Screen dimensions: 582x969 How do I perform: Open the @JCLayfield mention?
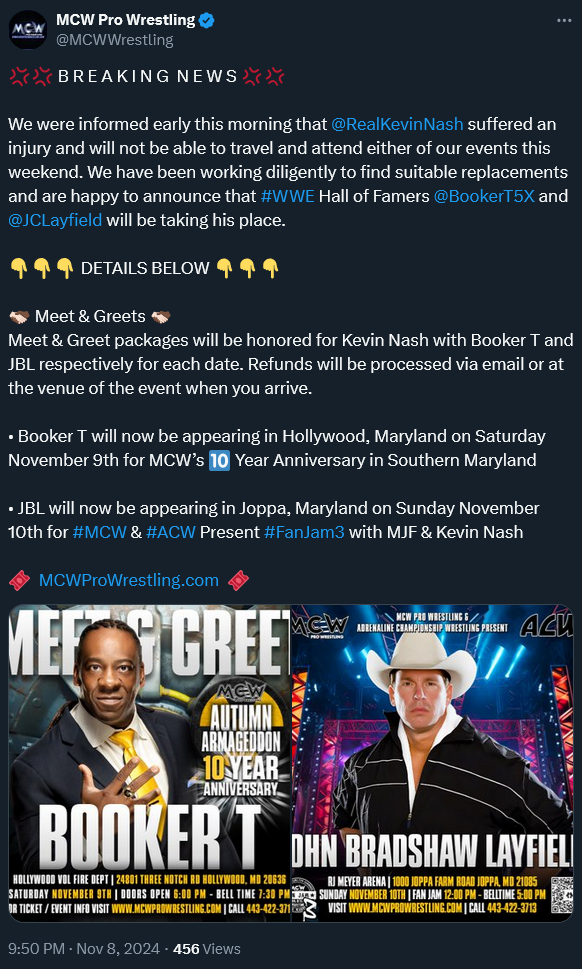tap(55, 221)
